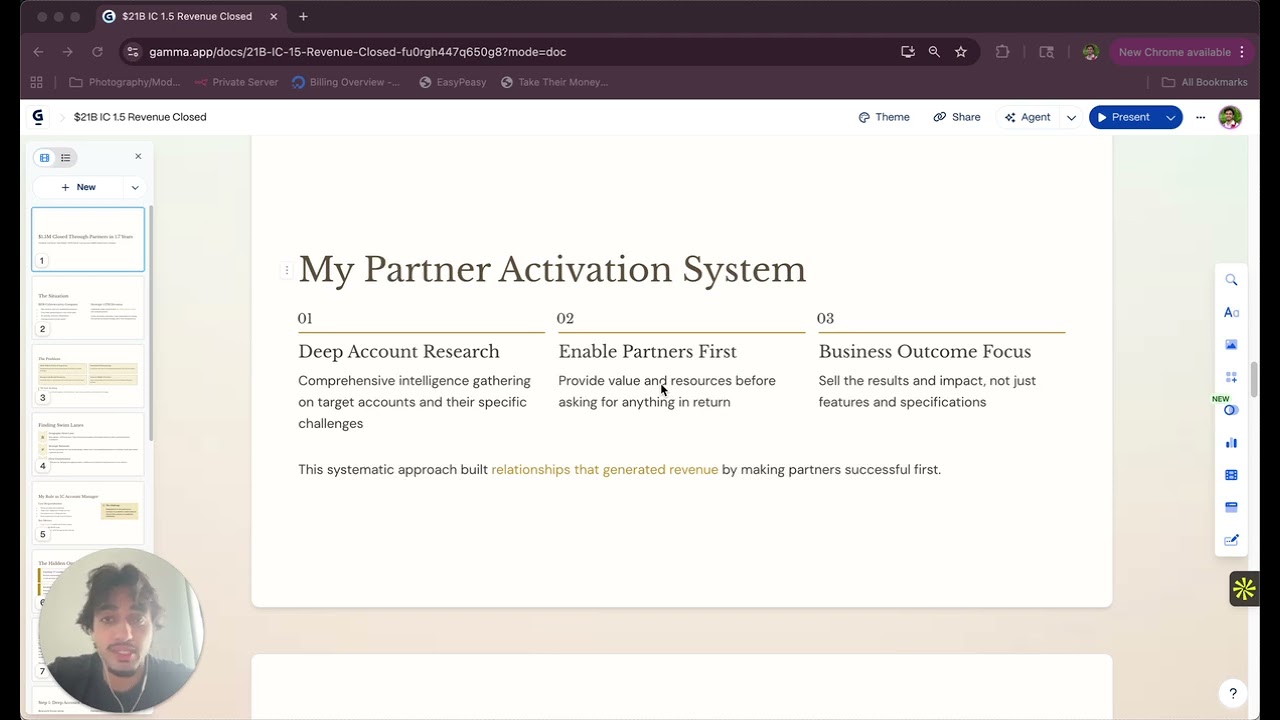Click the document title in the breadcrumb

pyautogui.click(x=140, y=117)
